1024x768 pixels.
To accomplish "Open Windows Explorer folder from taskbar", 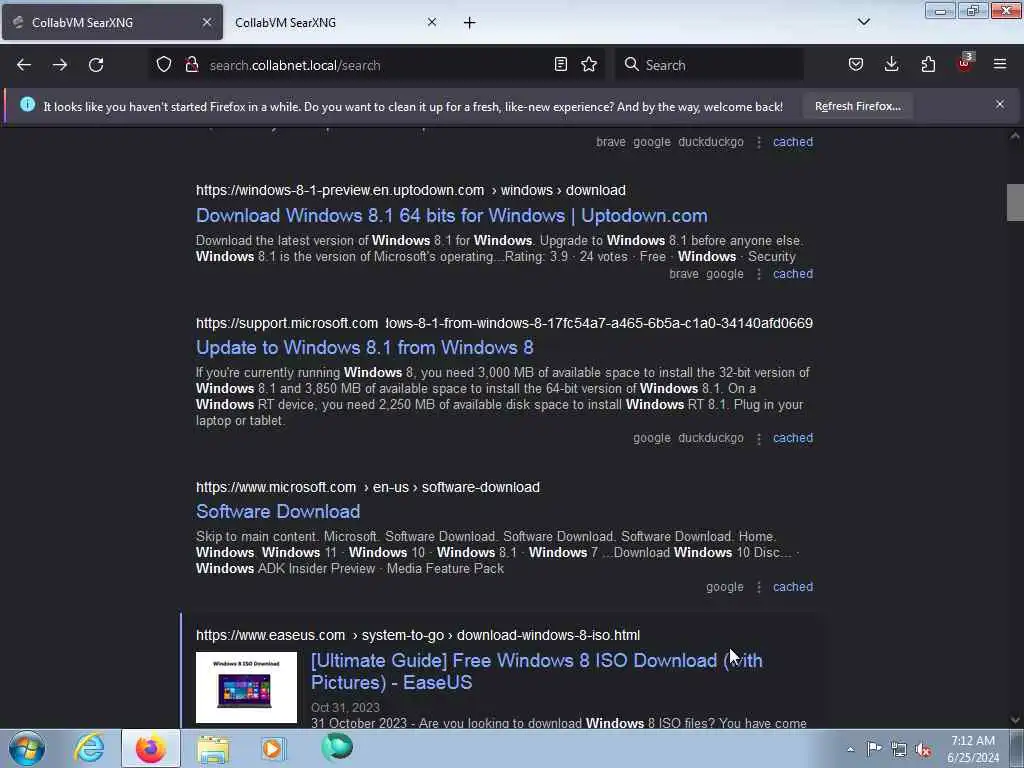I will pyautogui.click(x=213, y=749).
